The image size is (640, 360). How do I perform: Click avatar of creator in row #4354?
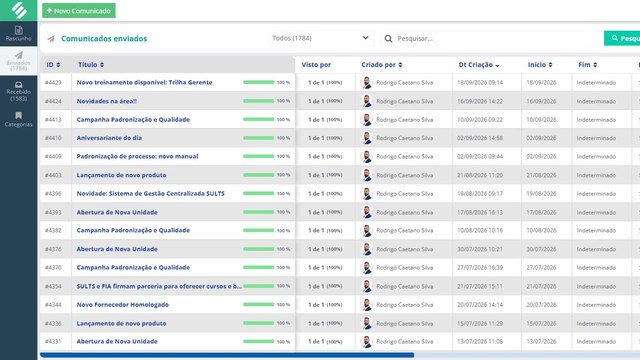[x=367, y=286]
